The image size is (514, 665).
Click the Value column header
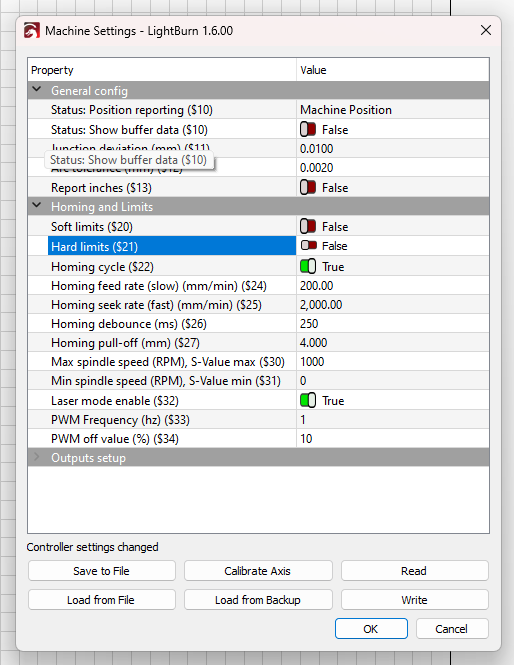tap(393, 70)
